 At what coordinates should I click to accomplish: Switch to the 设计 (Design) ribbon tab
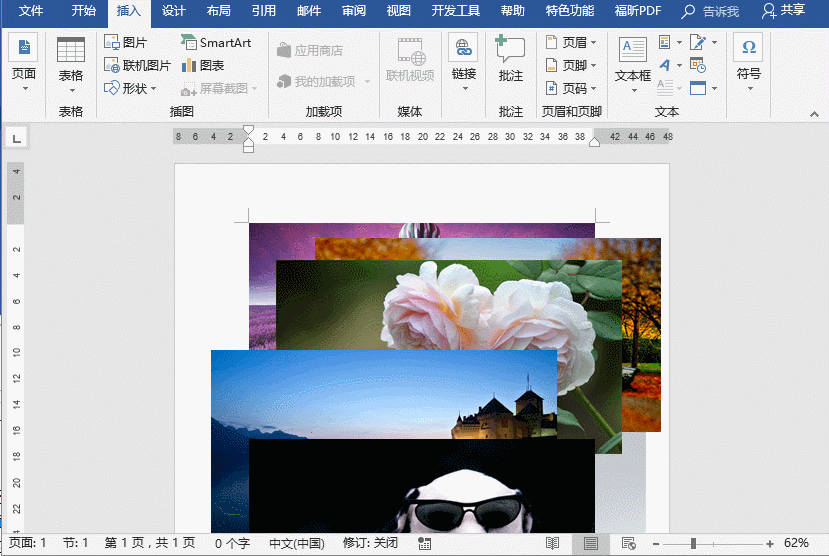[174, 11]
